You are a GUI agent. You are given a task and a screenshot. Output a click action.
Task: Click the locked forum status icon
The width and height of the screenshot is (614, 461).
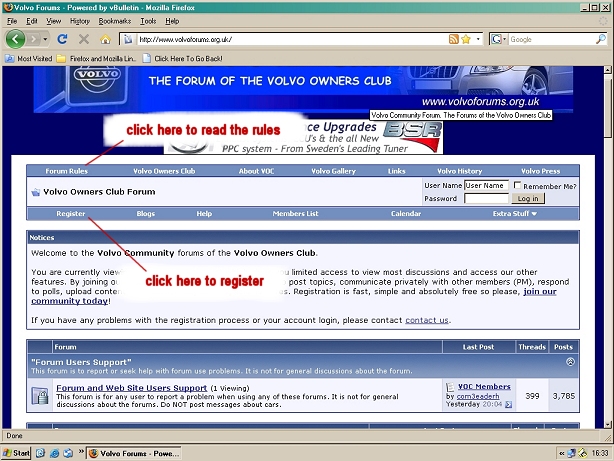pos(40,396)
